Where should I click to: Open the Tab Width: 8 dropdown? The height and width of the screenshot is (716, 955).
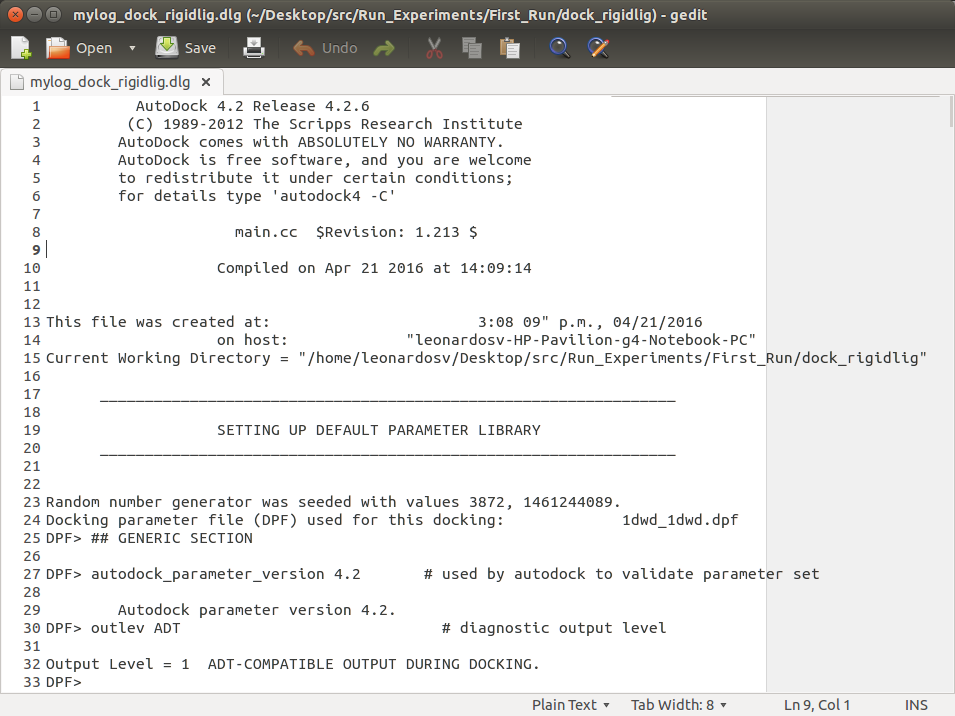678,704
